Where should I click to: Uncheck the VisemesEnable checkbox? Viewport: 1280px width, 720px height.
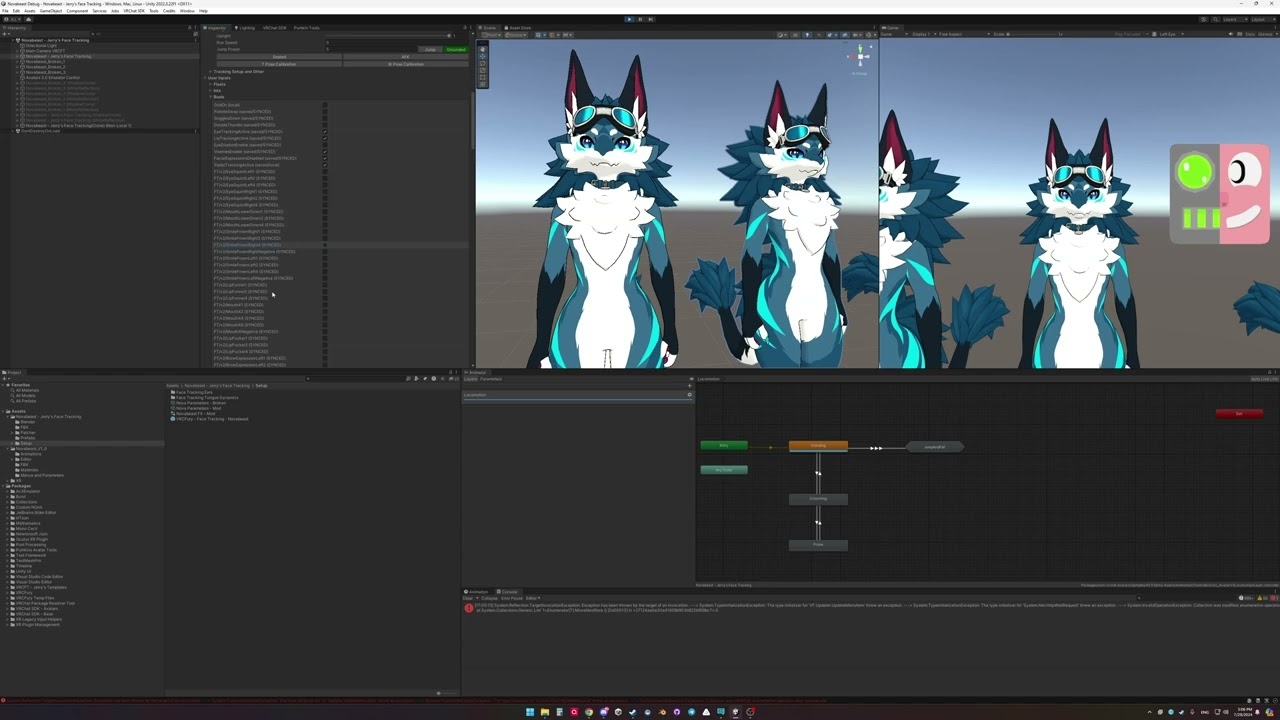point(325,152)
